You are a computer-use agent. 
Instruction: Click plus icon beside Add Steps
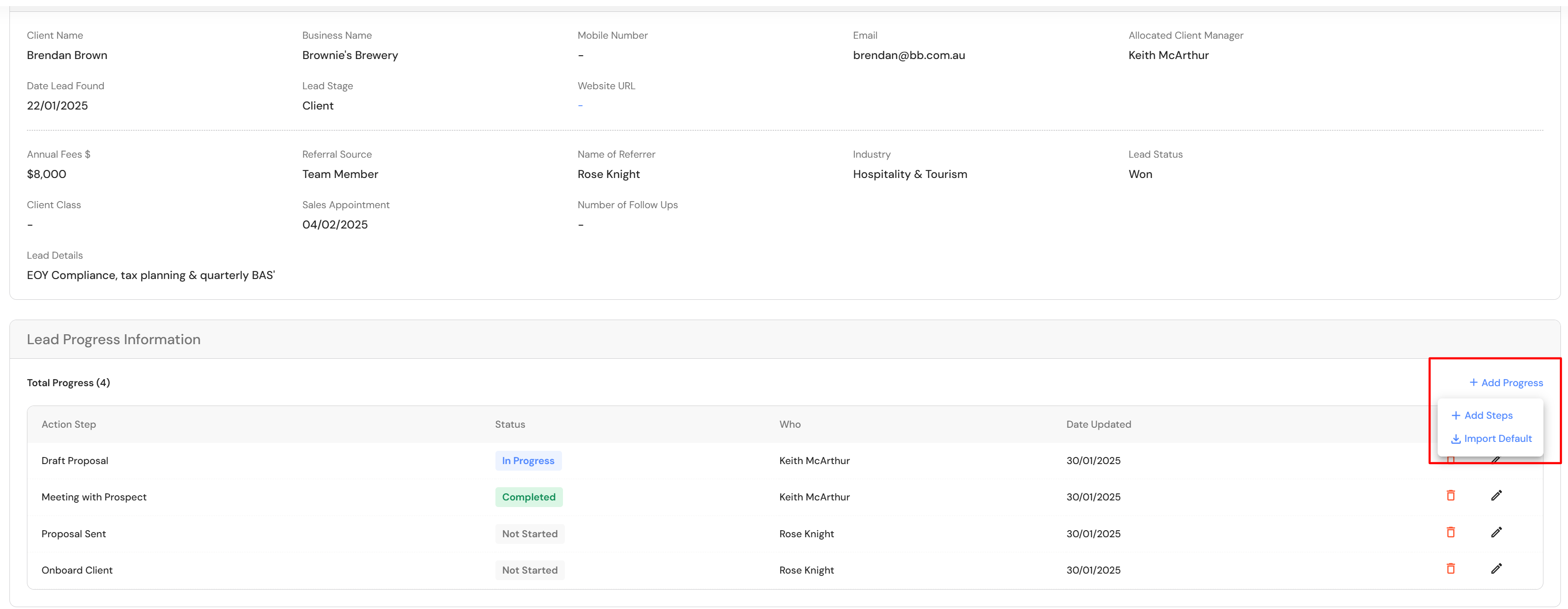pyautogui.click(x=1456, y=415)
